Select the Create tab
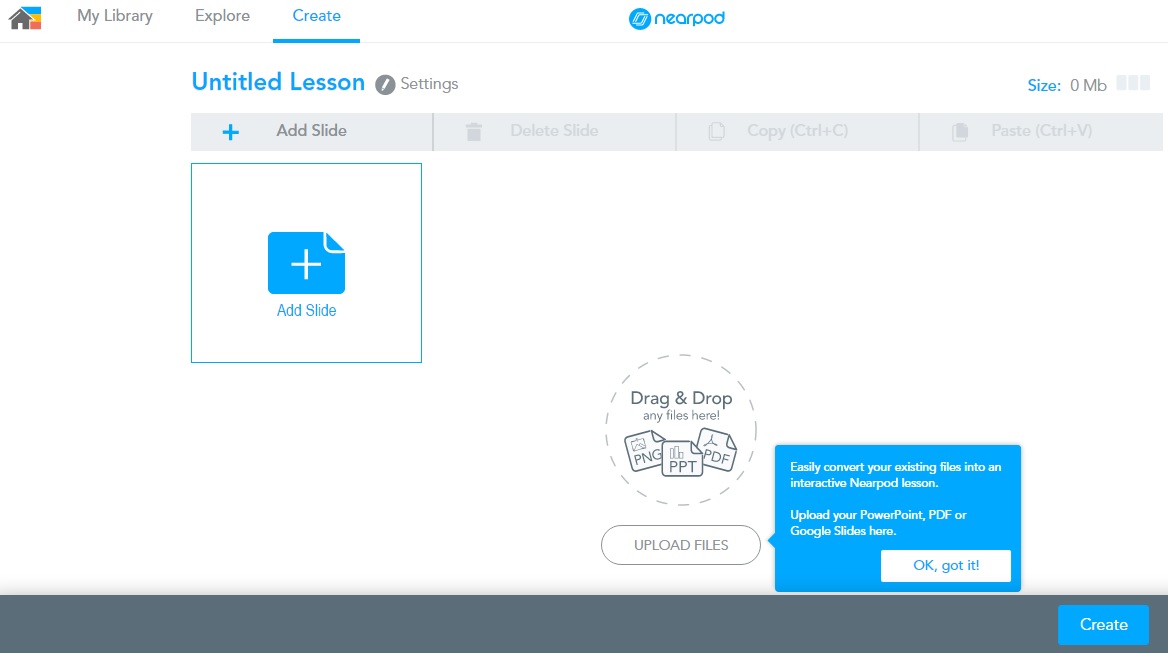 click(x=316, y=16)
